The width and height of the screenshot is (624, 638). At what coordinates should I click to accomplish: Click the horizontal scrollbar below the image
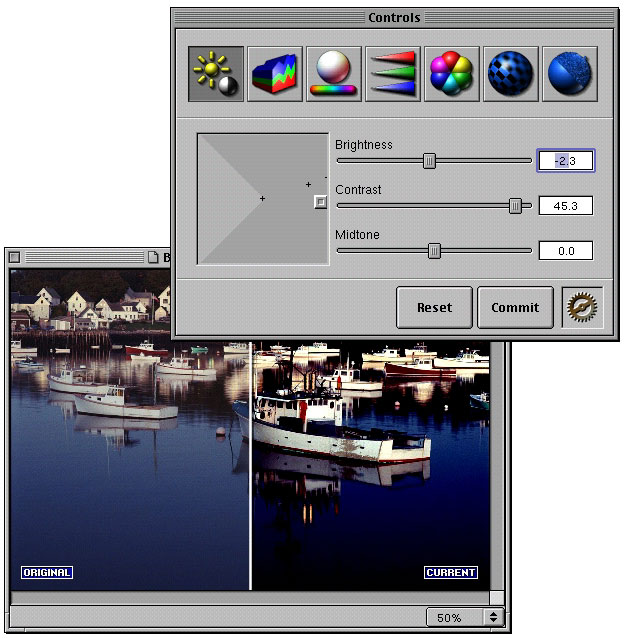pos(249,597)
